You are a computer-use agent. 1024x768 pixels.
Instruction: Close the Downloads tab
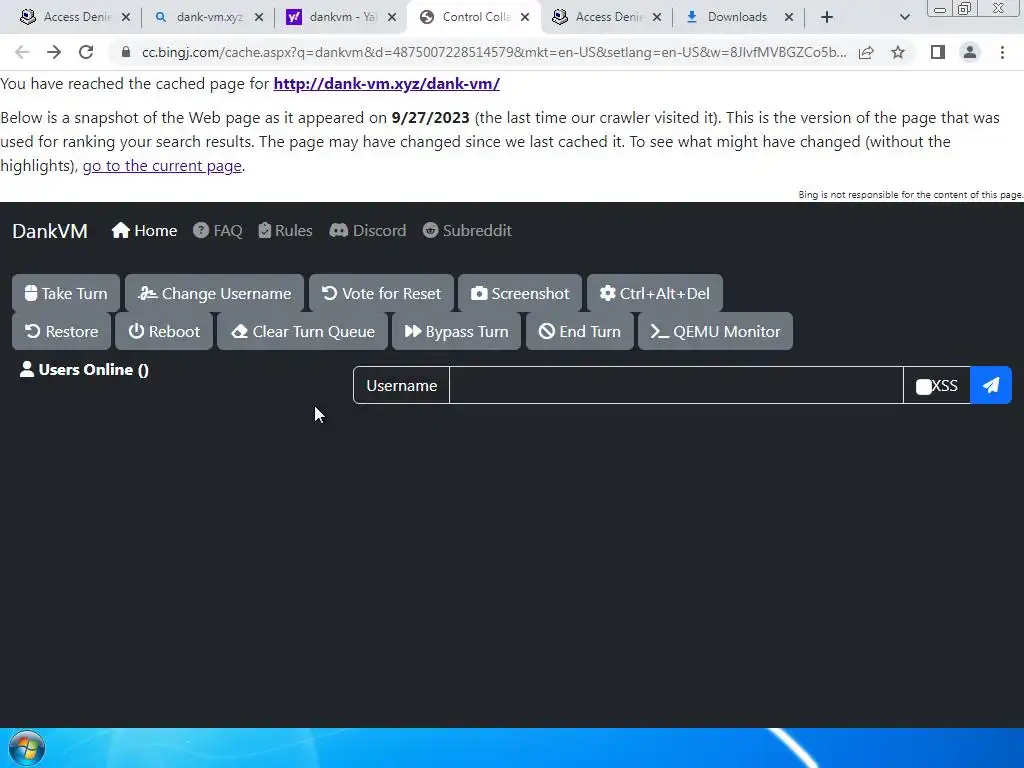point(789,18)
